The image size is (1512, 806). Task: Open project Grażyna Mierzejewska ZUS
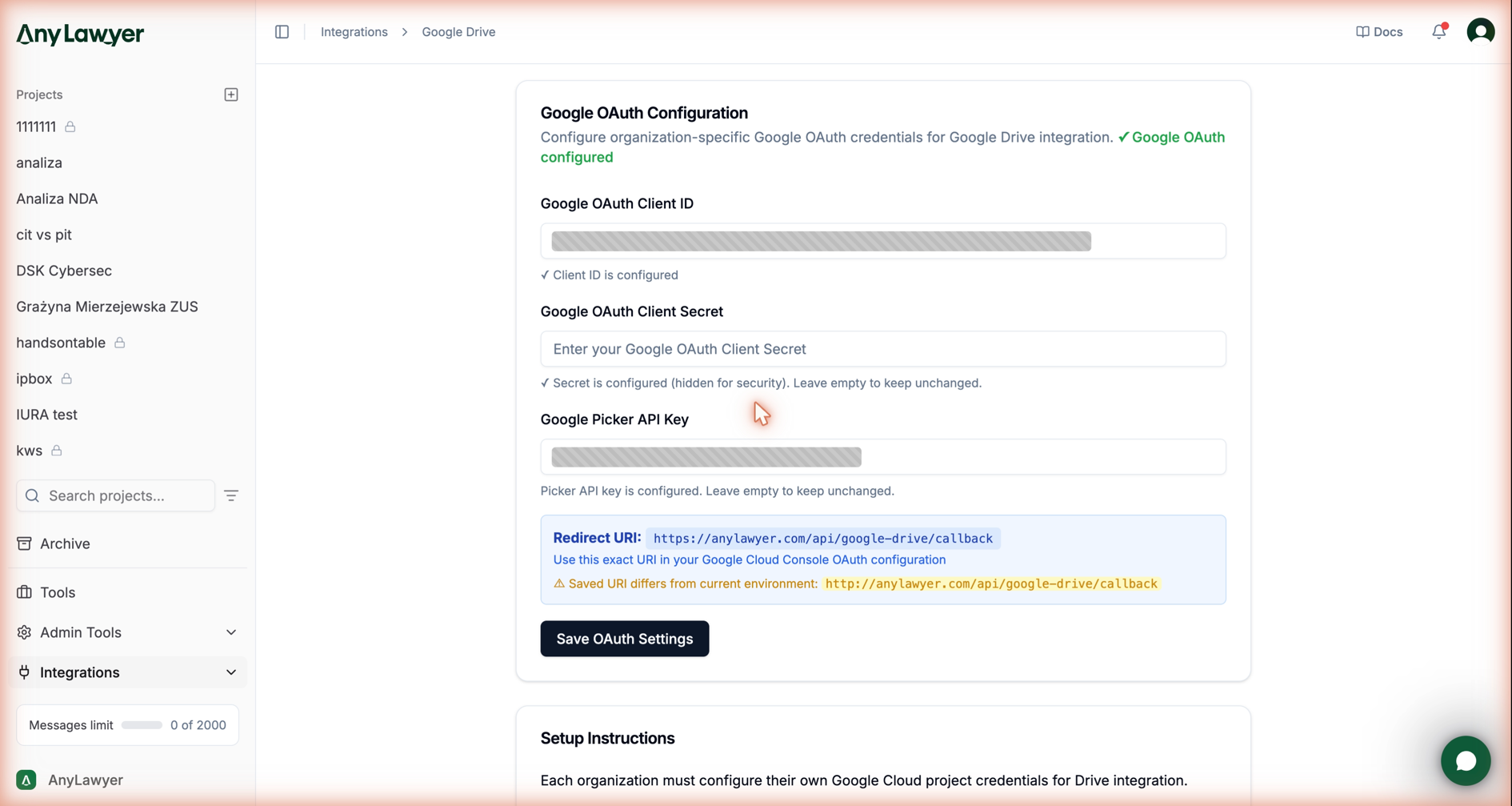(107, 307)
